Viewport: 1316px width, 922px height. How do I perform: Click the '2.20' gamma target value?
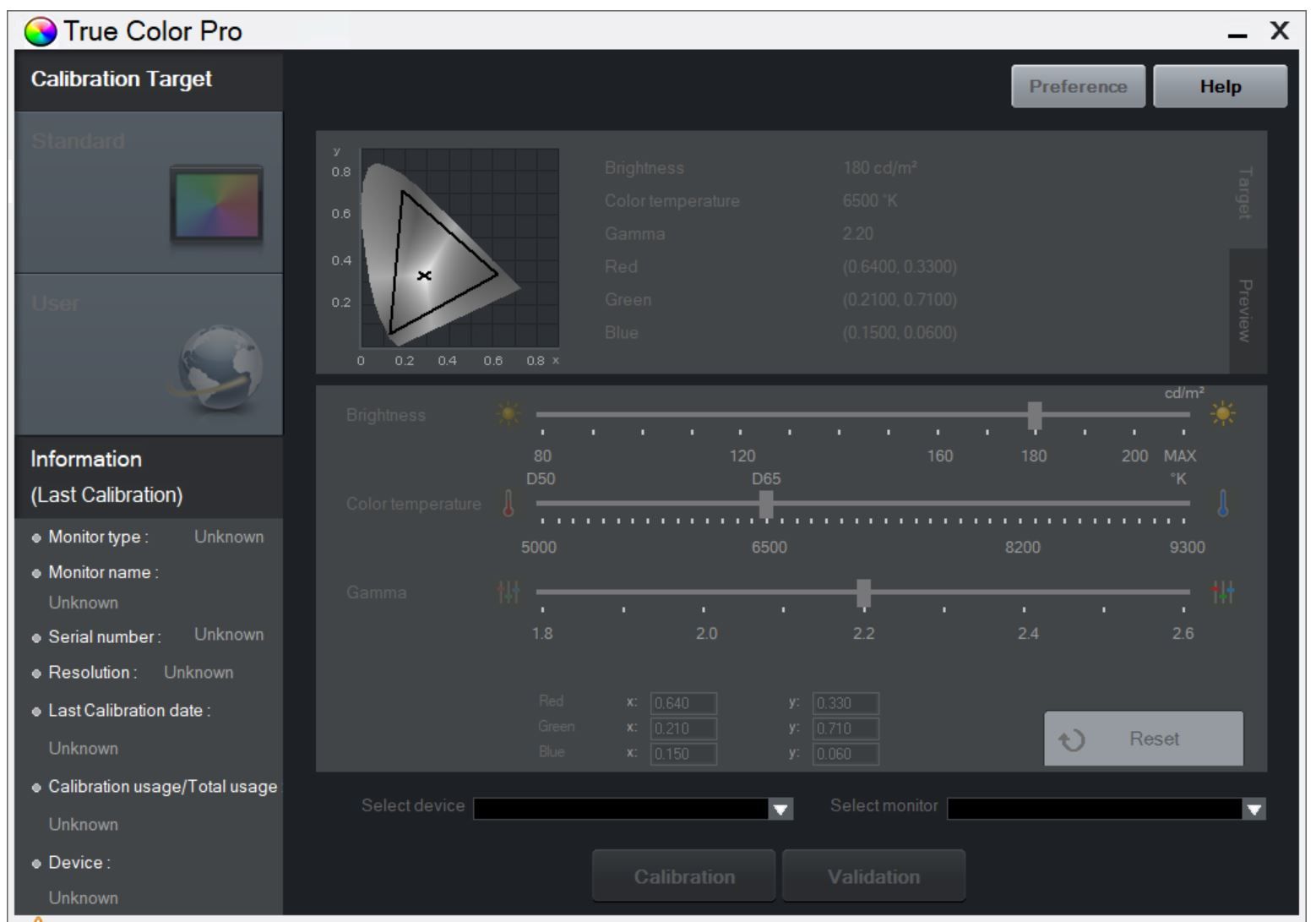pos(858,233)
